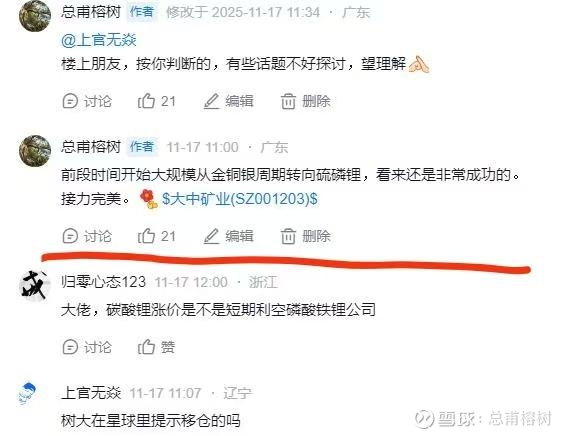Edit the comment about 大中矿业
This screenshot has width=568, height=436.
pos(228,236)
